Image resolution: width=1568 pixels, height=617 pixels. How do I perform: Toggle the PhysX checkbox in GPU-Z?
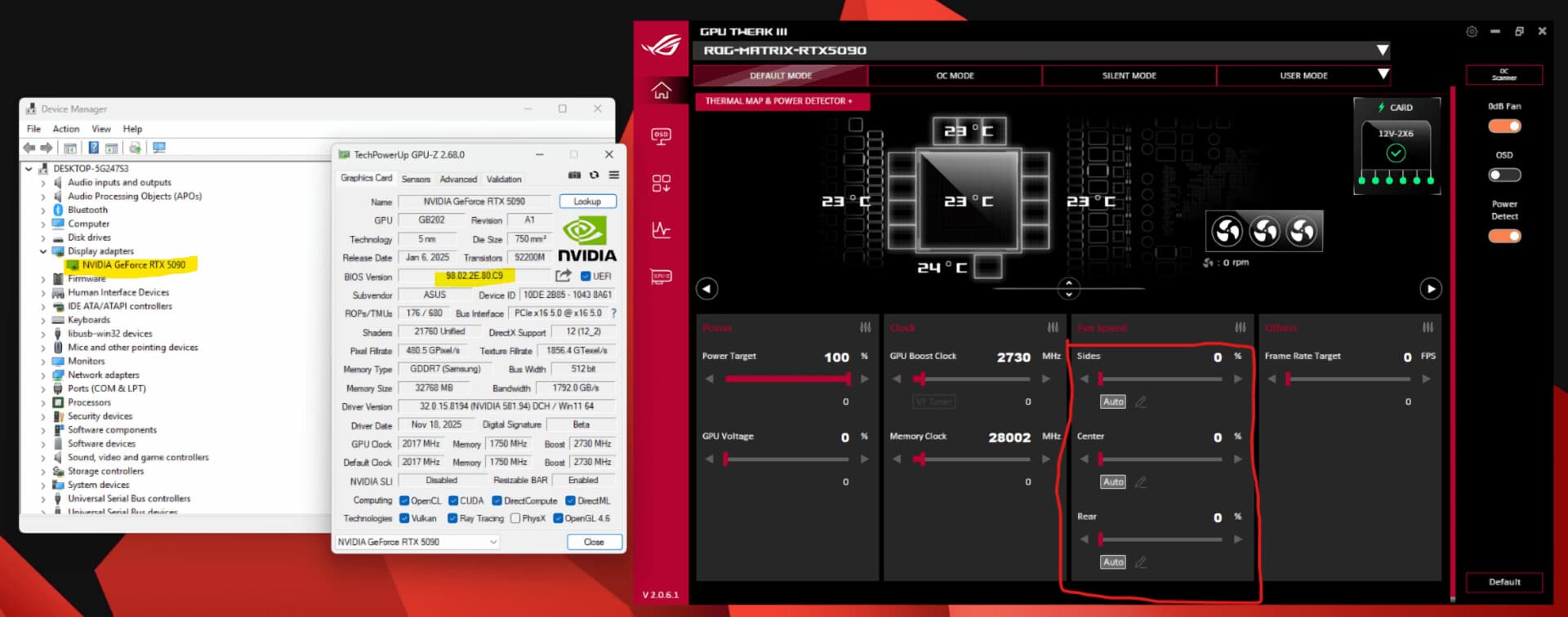point(515,518)
